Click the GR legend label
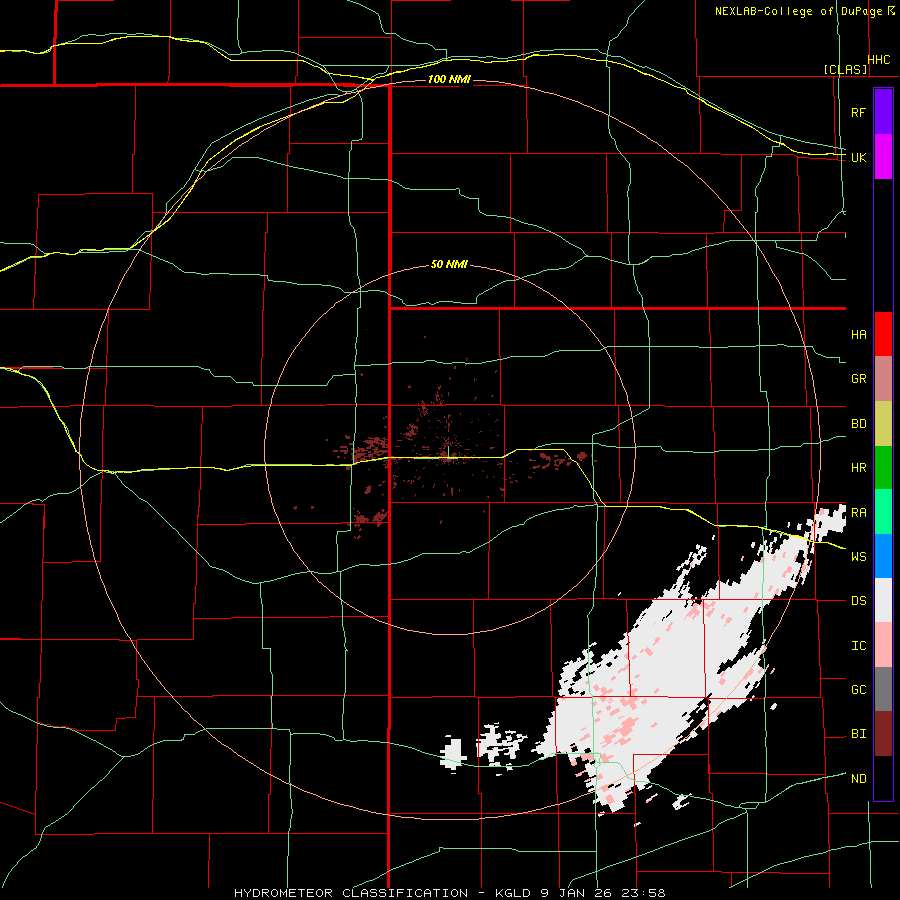The image size is (900, 900). click(859, 379)
